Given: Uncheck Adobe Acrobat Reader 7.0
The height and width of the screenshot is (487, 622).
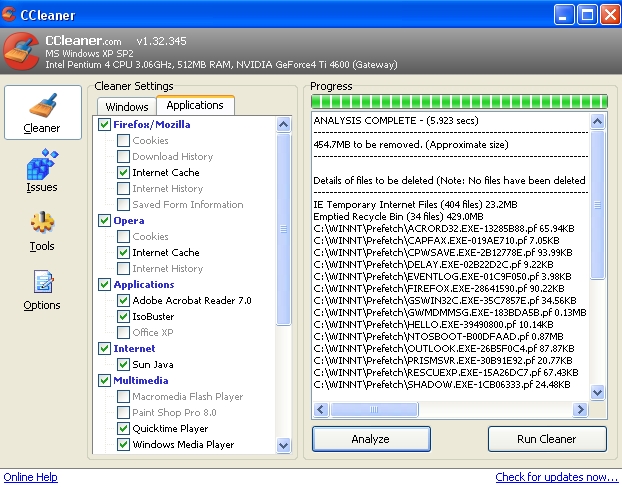Looking at the screenshot, I should [x=123, y=301].
